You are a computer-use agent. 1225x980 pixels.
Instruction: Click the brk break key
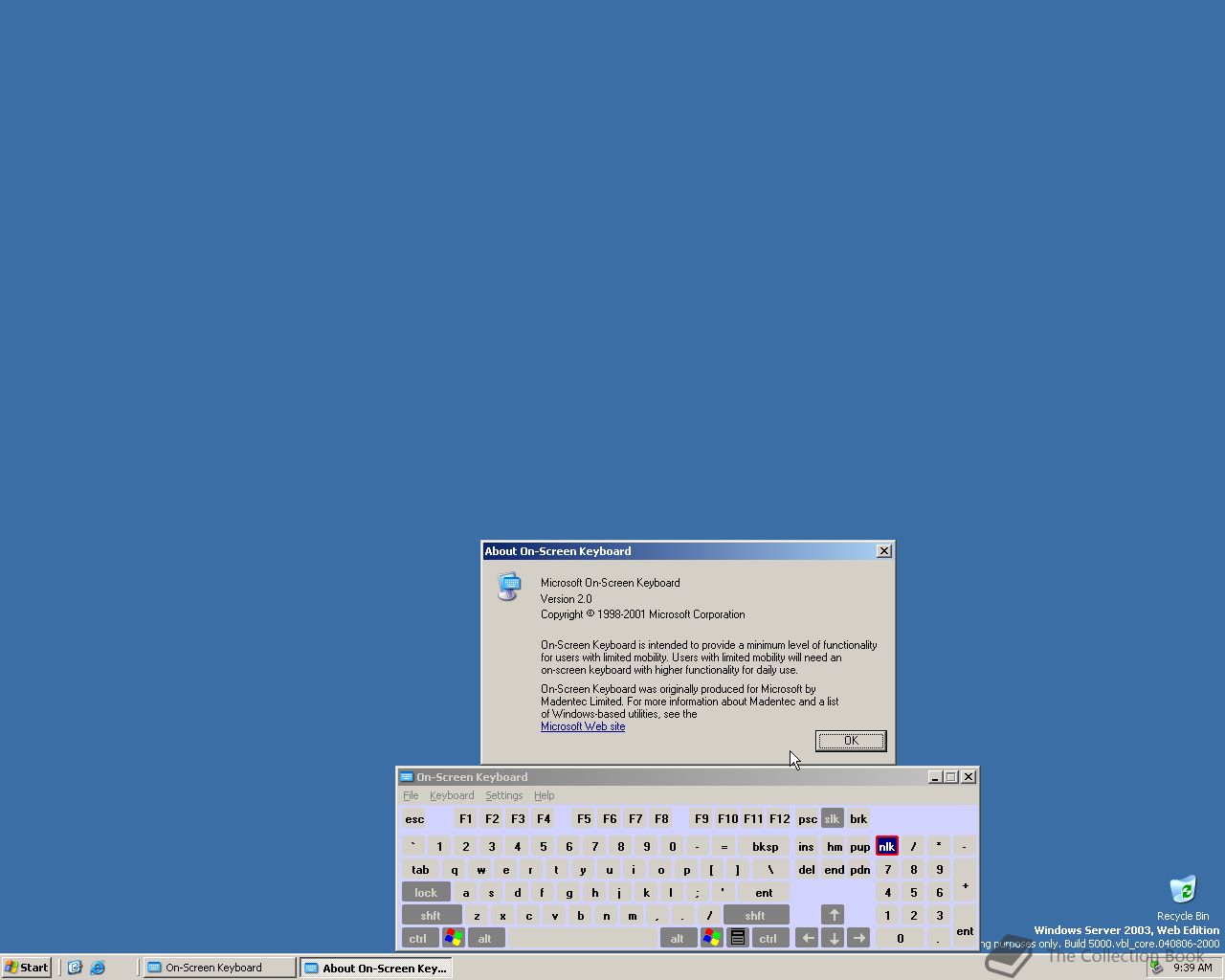pos(858,819)
